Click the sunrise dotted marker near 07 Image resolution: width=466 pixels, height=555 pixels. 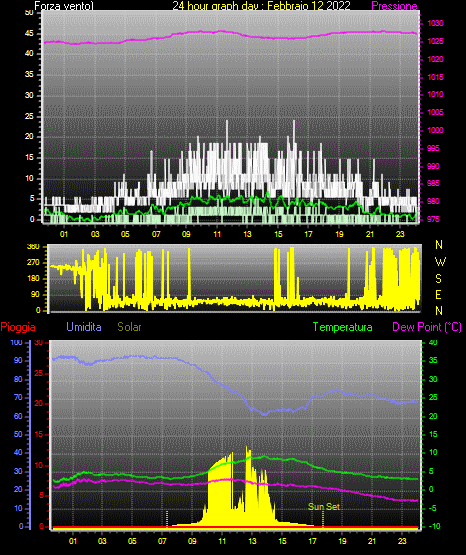click(167, 519)
